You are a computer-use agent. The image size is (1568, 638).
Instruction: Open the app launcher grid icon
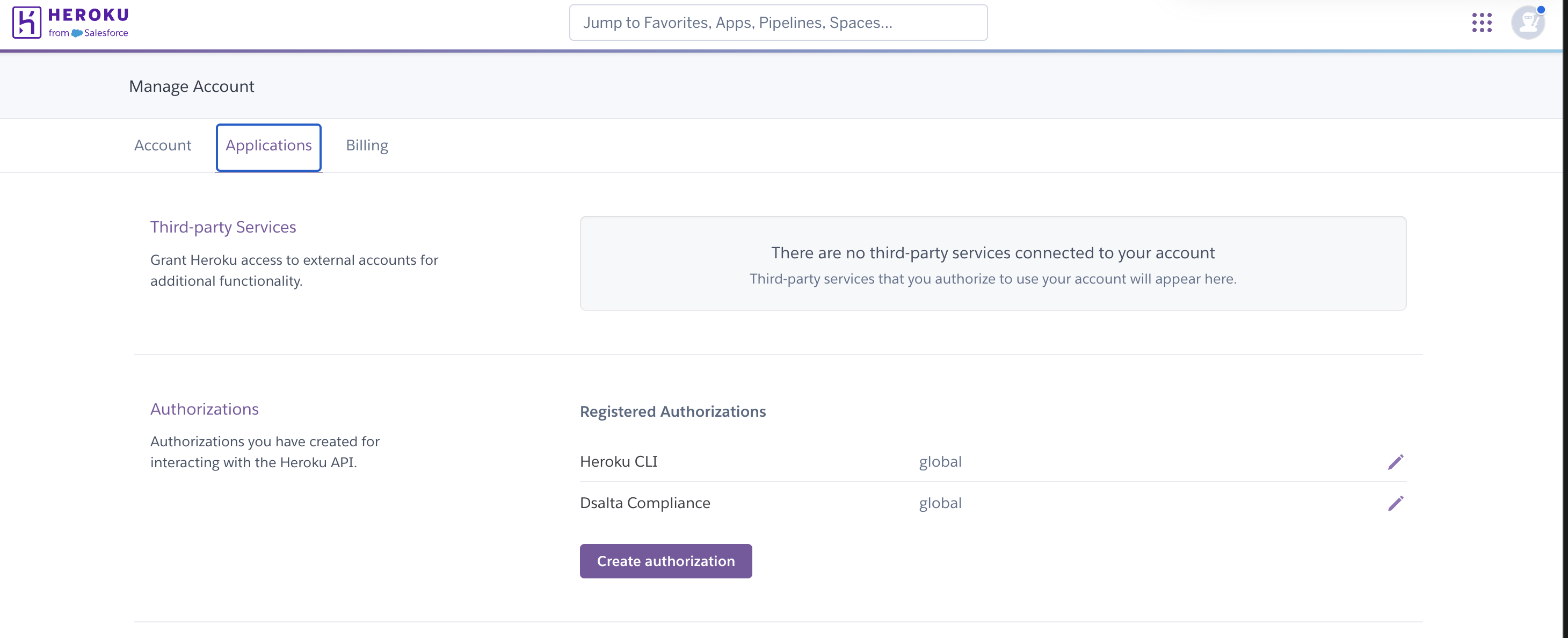click(x=1482, y=23)
